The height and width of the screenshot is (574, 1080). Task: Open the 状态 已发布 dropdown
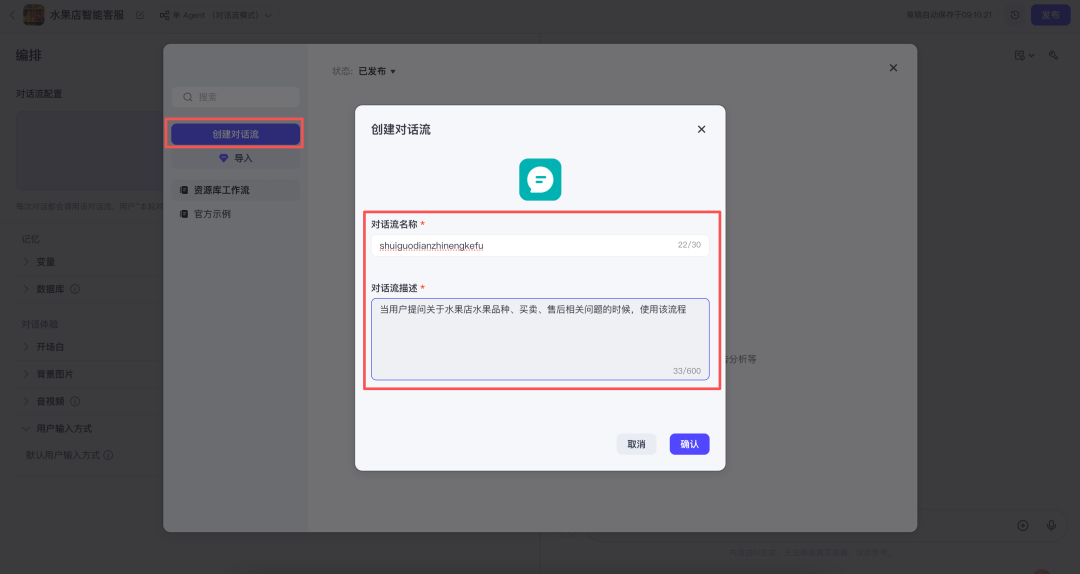point(376,71)
